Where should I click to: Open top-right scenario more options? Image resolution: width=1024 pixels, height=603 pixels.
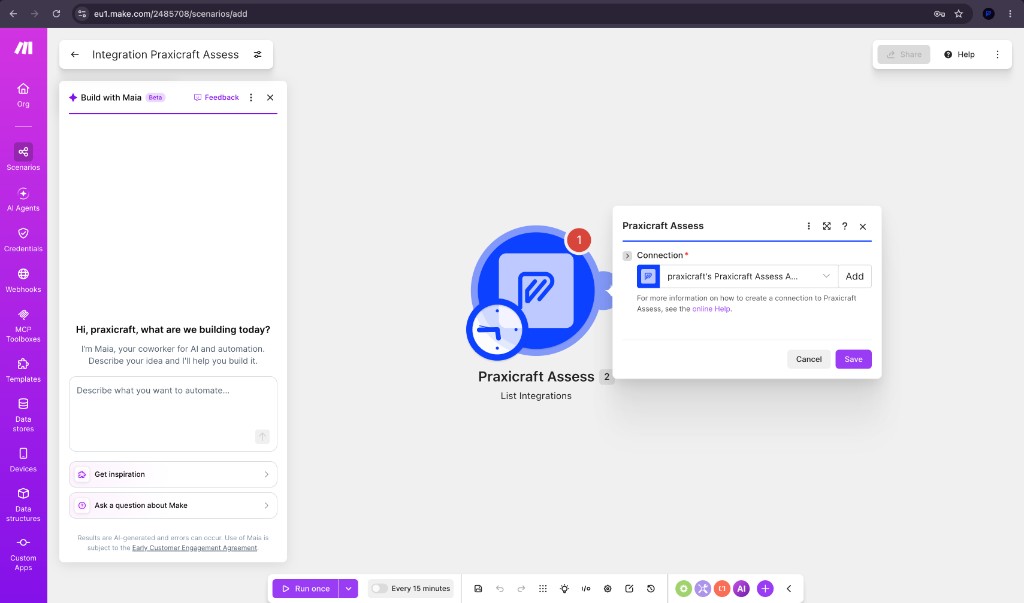click(x=997, y=54)
